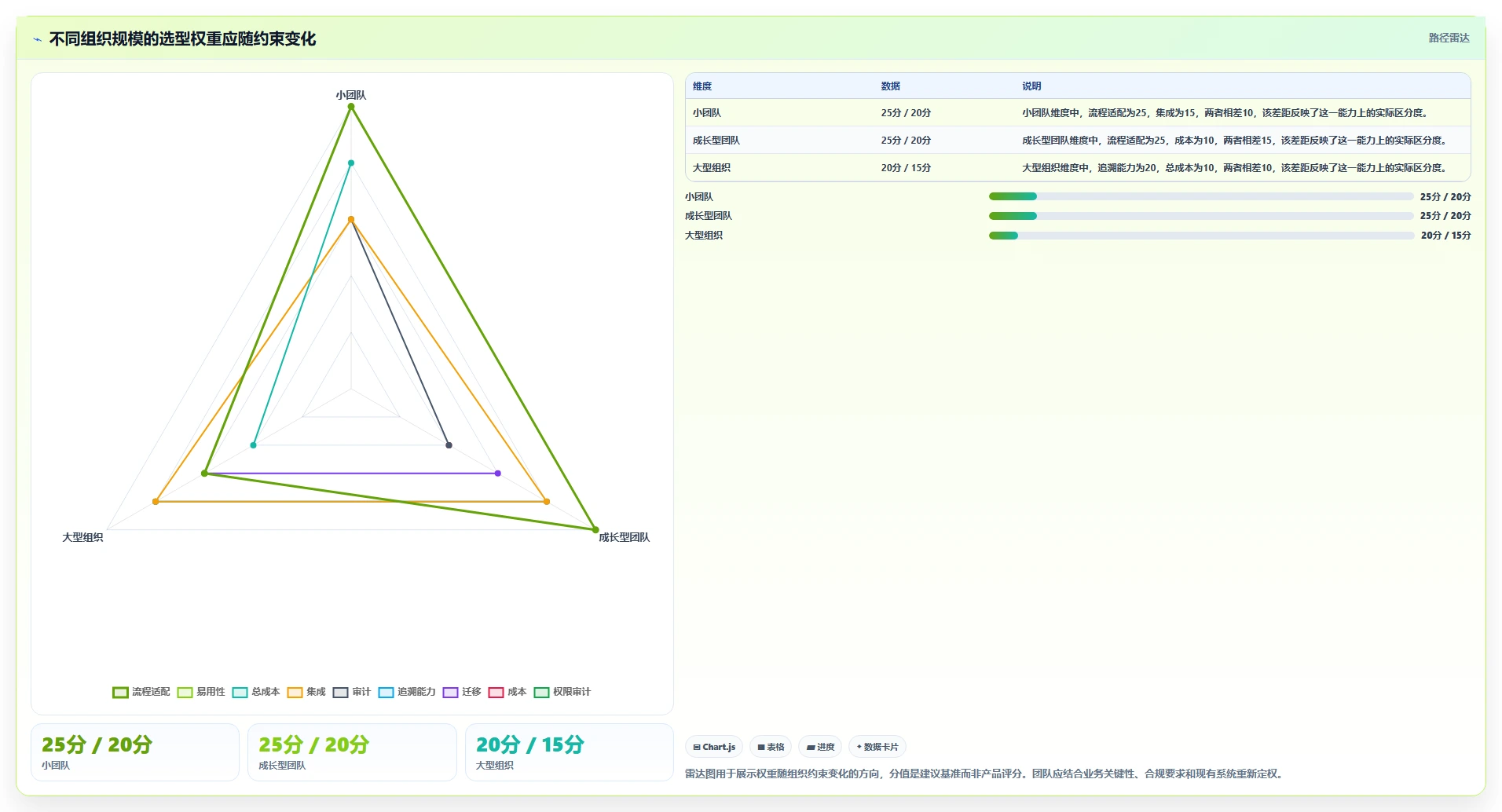Click the 20分 / 15分 value in the table

pos(906,168)
